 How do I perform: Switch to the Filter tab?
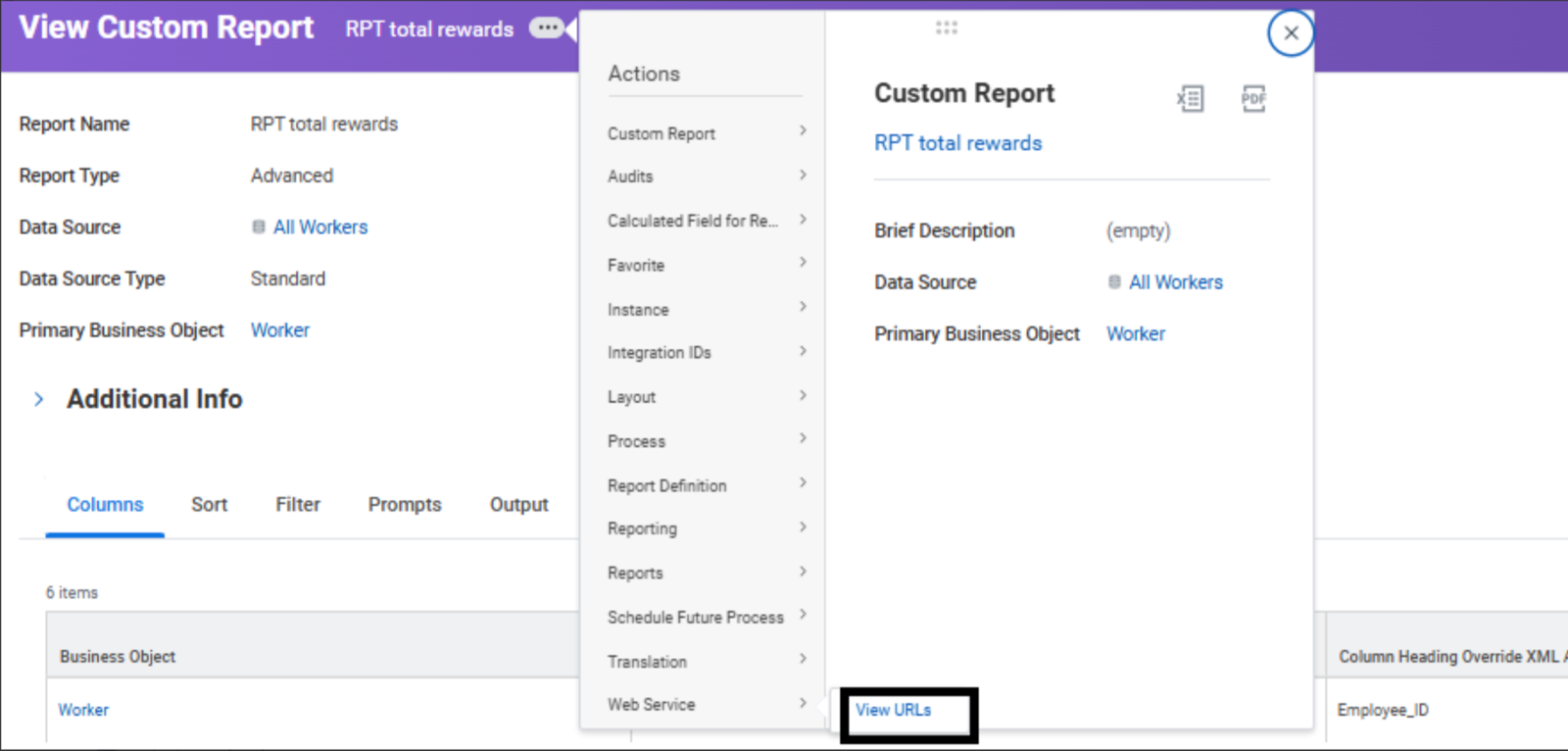[x=298, y=505]
